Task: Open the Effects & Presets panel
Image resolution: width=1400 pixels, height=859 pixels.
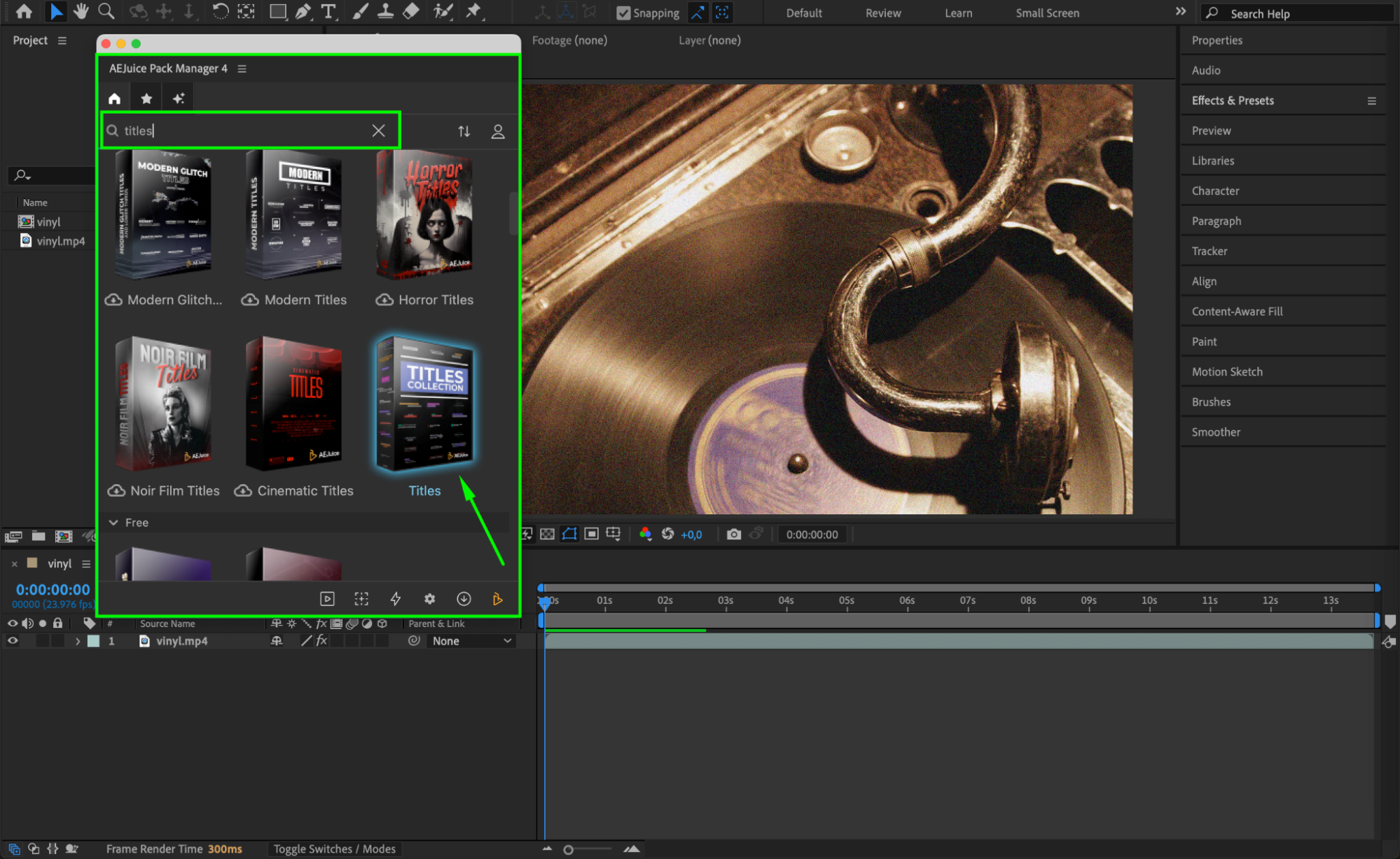Action: point(1232,100)
